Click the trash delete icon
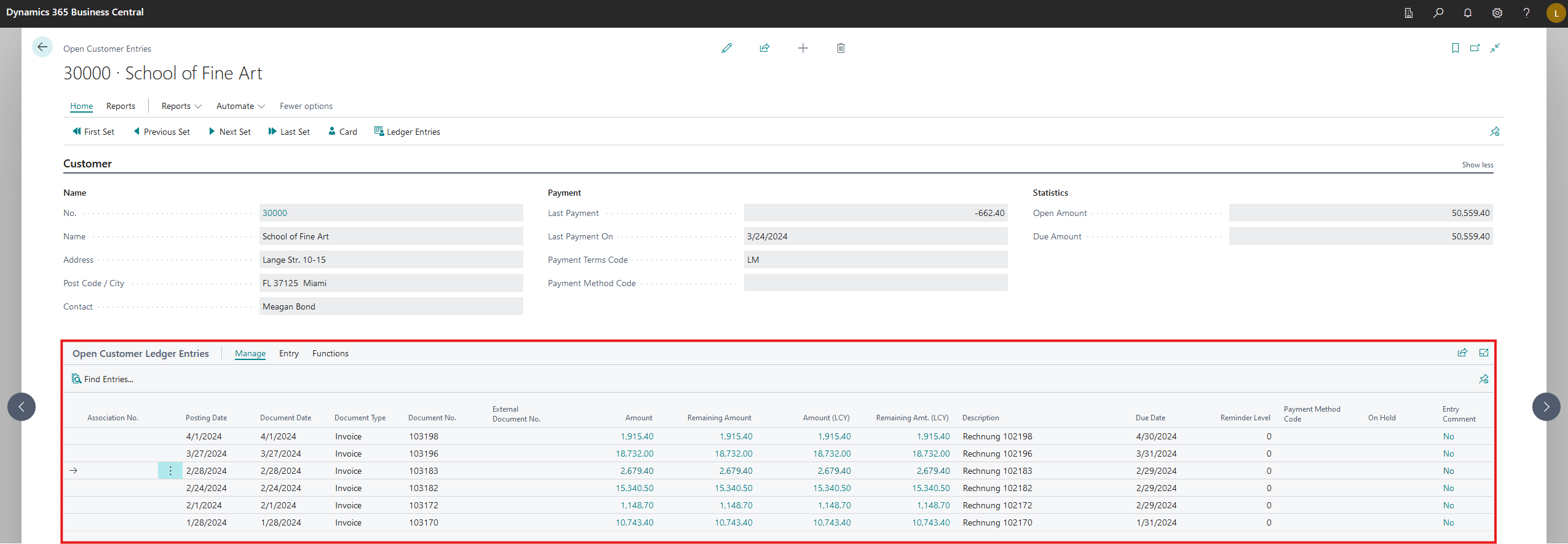Screen dimensions: 1568x544 (841, 48)
